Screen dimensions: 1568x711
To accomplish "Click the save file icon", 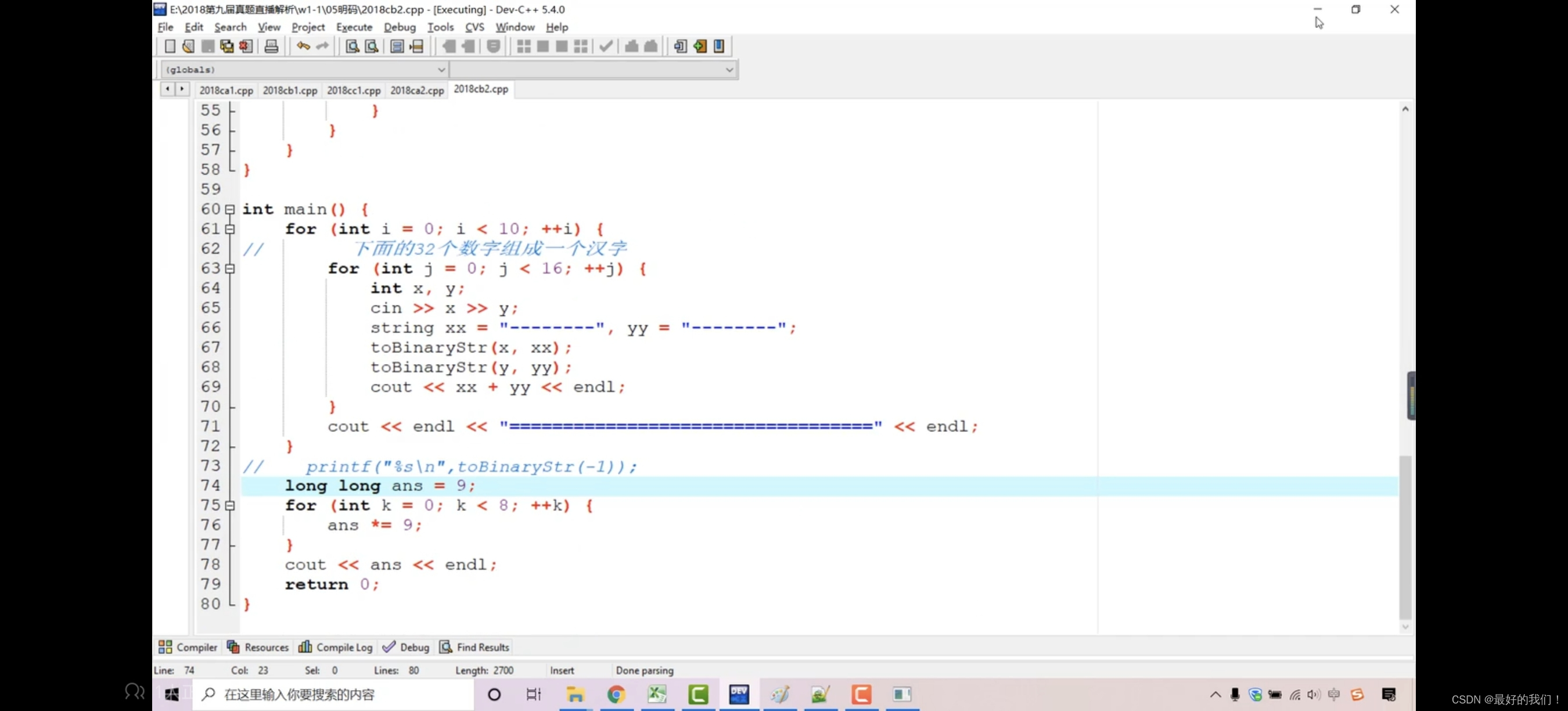I will pyautogui.click(x=207, y=46).
